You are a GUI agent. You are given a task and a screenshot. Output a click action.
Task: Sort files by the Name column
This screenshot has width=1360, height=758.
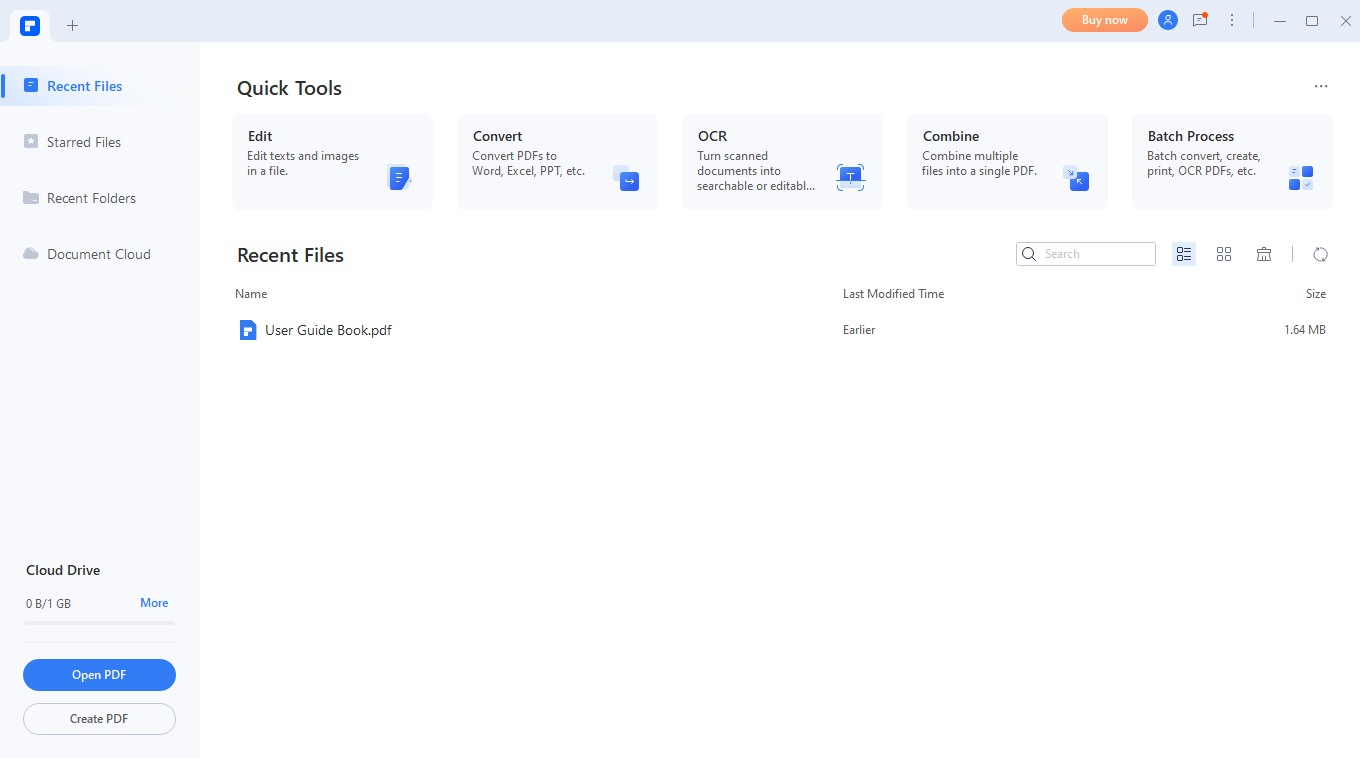coord(251,293)
